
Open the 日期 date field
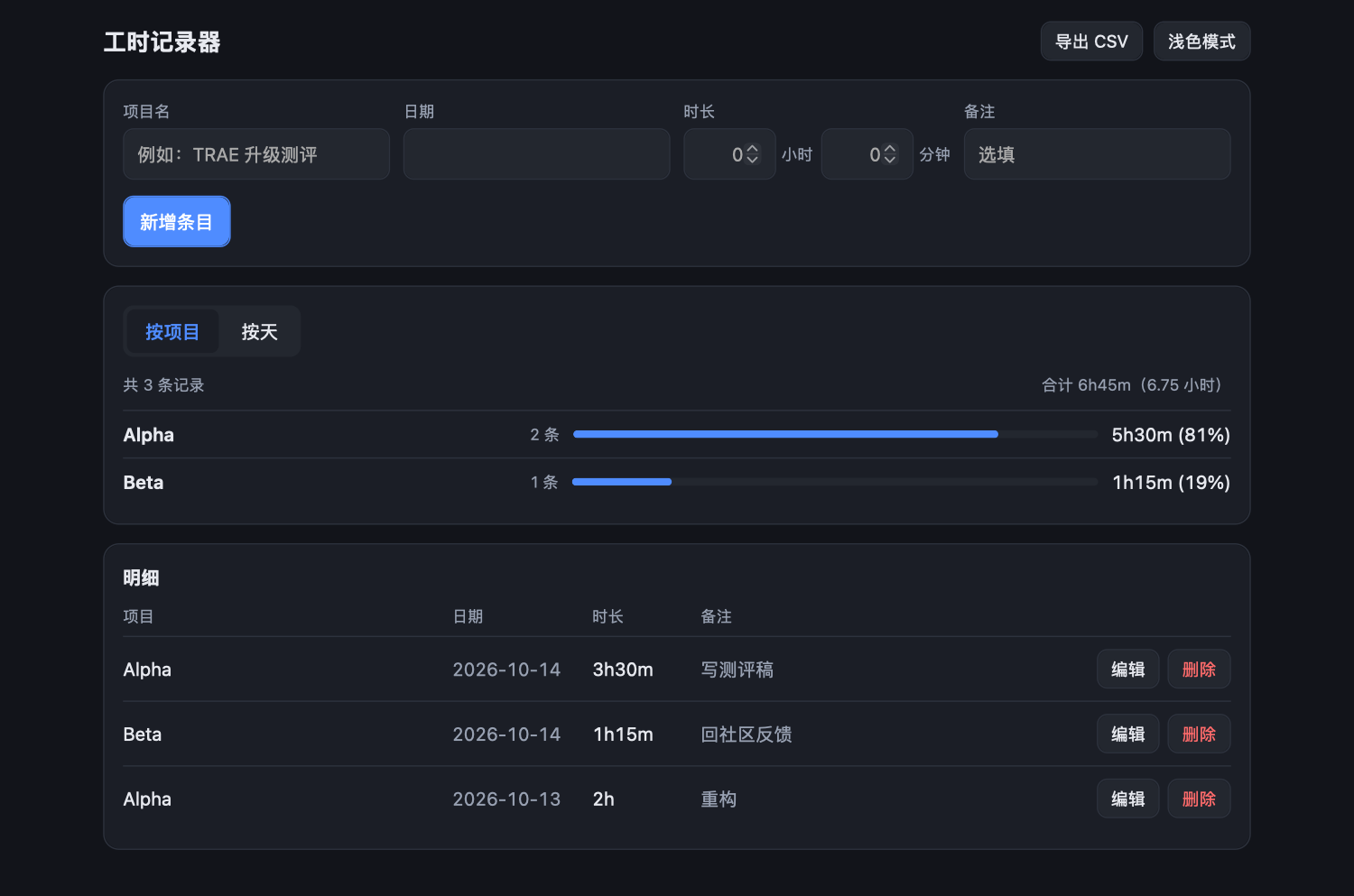click(x=536, y=154)
